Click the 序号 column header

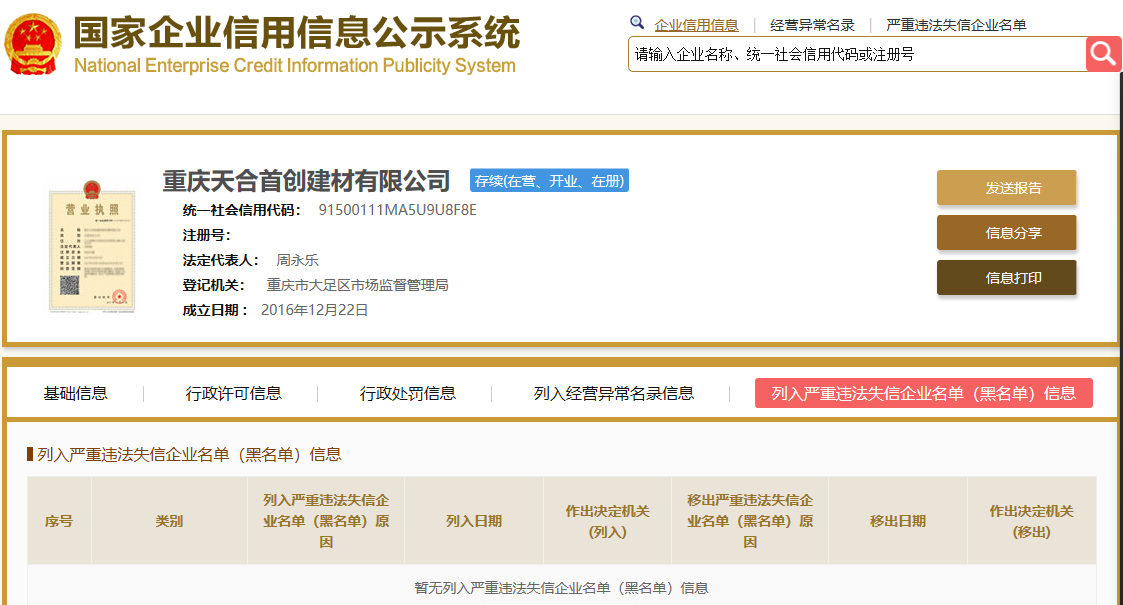59,521
